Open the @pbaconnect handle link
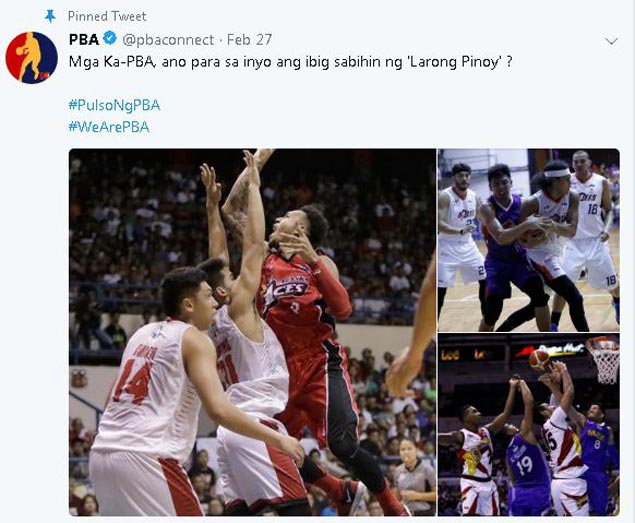Image resolution: width=635 pixels, height=523 pixels. 168,40
